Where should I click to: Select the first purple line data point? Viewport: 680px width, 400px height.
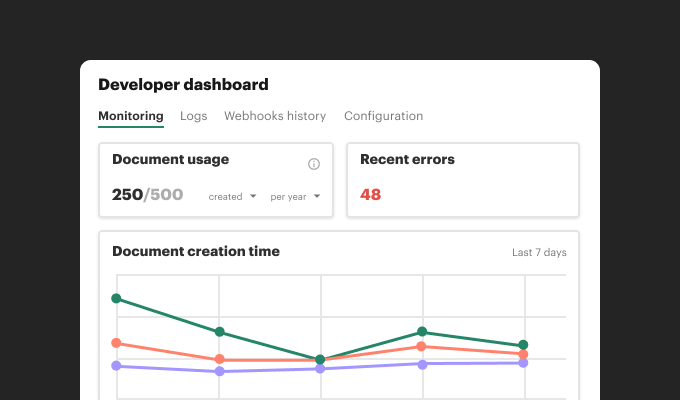click(x=117, y=366)
